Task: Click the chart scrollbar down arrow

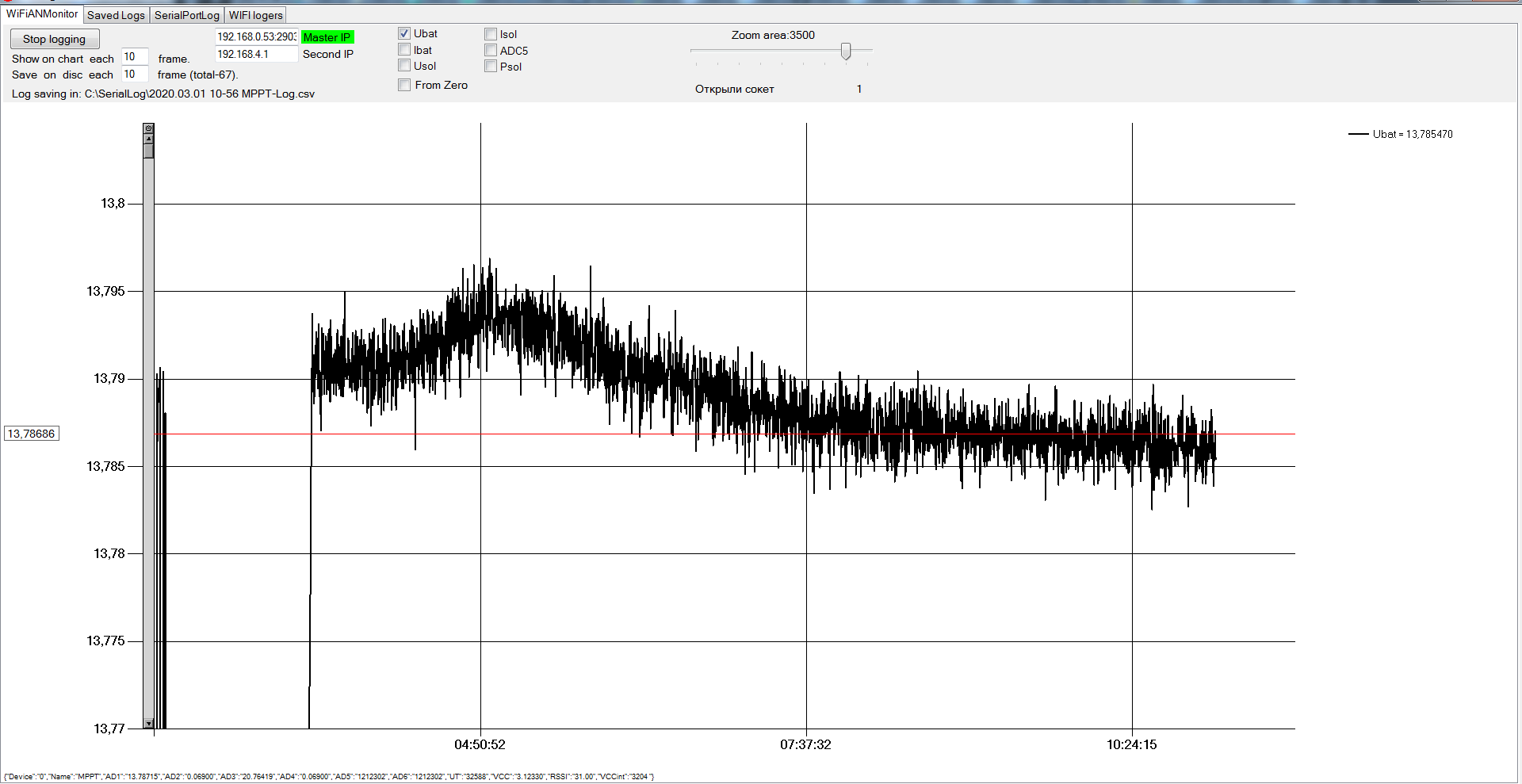Action: coord(148,723)
